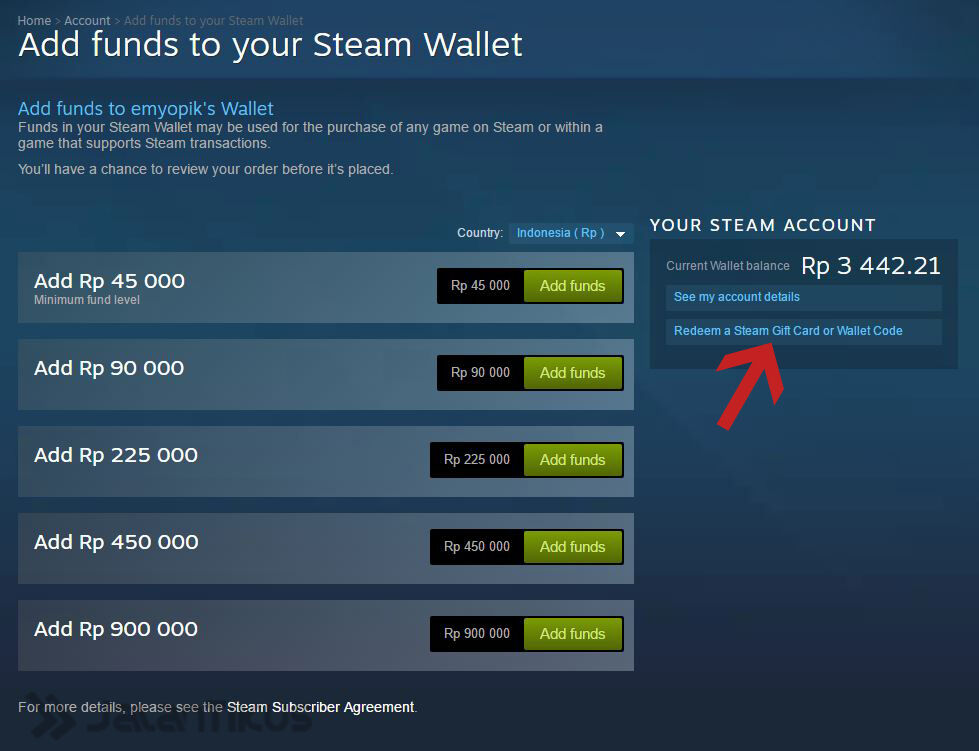Click Add funds for Rp 225 000
This screenshot has height=751, width=979.
(x=573, y=459)
